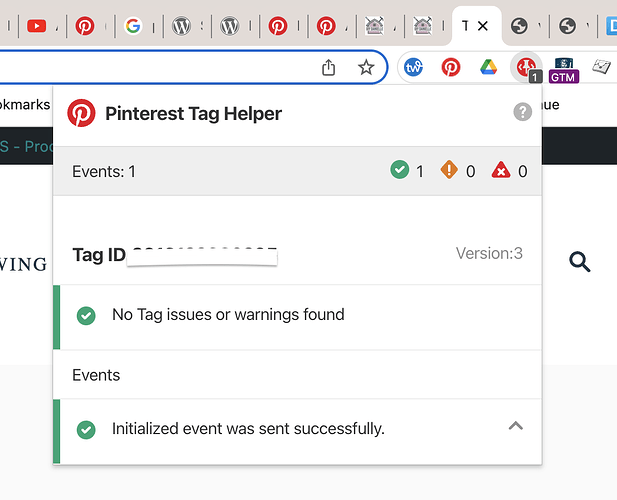Open the site search magnifier icon
617x500 pixels.
click(580, 262)
